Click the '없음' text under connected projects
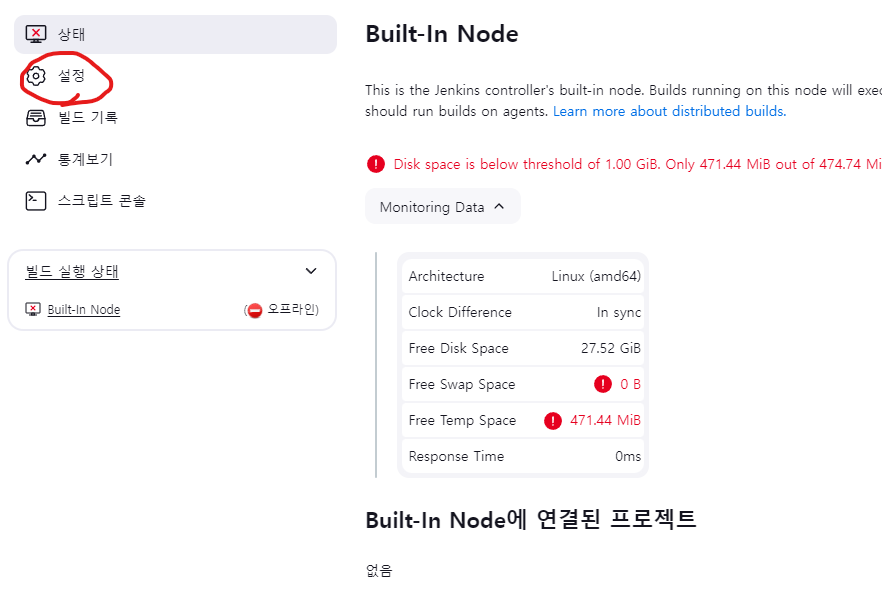 coord(379,571)
